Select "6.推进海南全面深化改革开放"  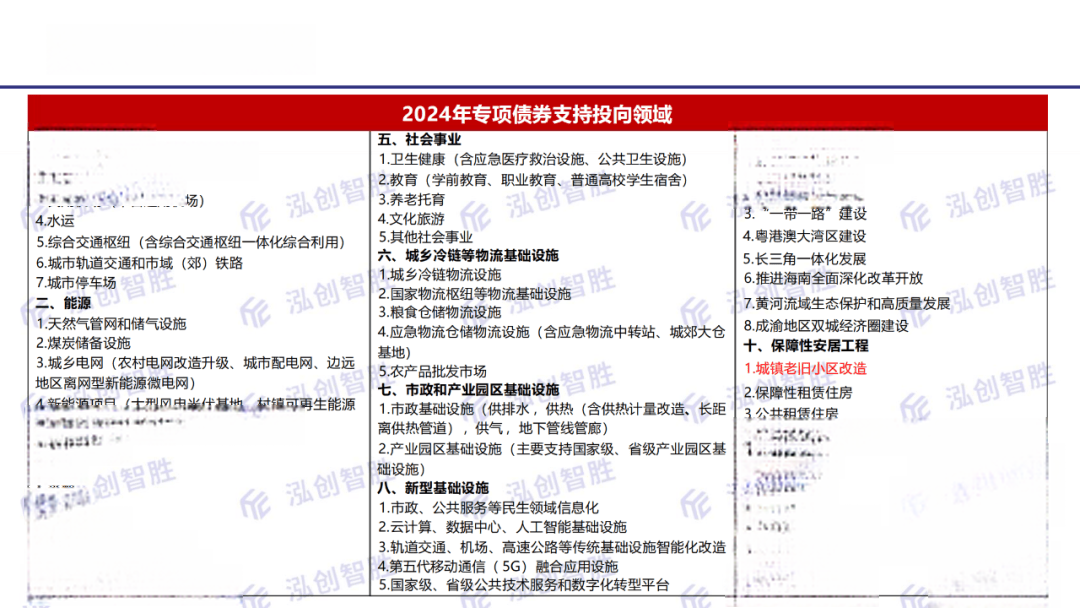click(833, 278)
